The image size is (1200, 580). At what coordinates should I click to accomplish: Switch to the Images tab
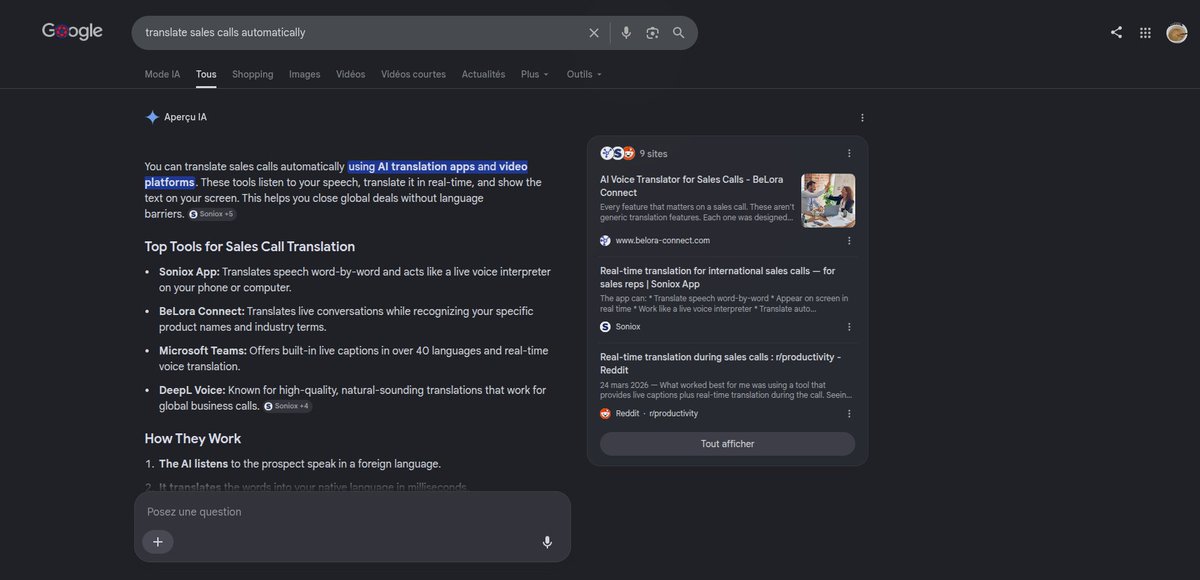point(305,74)
